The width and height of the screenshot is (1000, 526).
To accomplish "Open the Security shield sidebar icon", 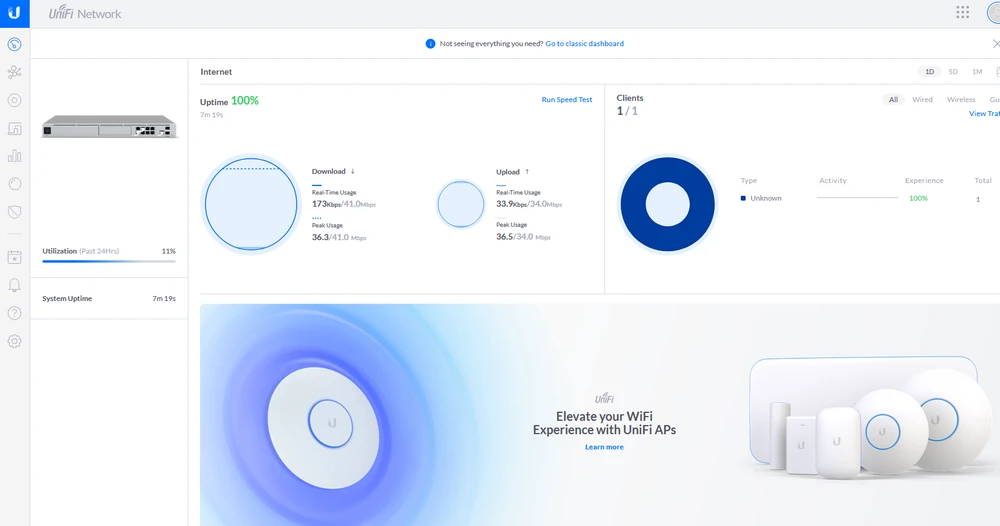I will coord(14,212).
